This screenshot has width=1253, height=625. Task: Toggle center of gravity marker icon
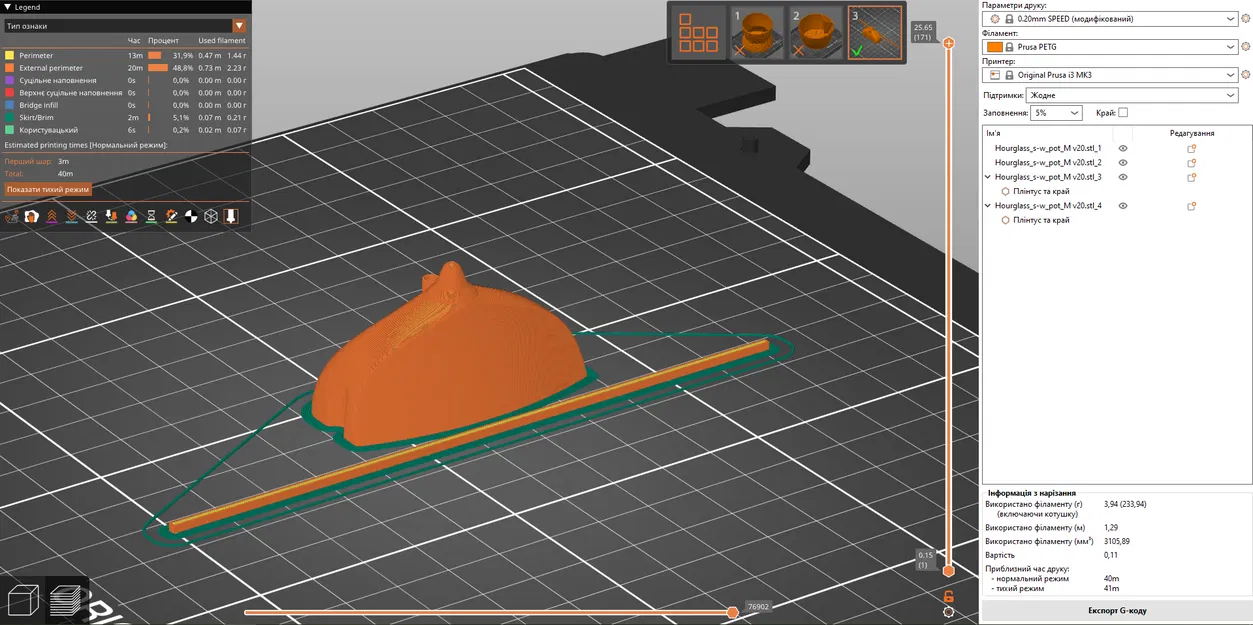191,216
